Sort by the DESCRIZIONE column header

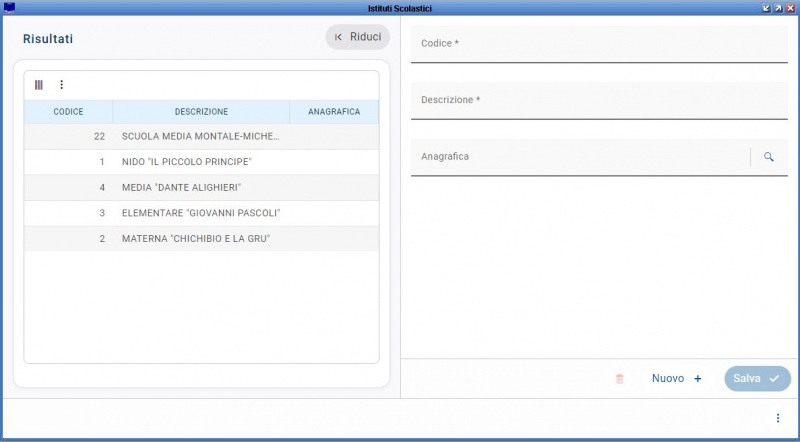click(201, 112)
